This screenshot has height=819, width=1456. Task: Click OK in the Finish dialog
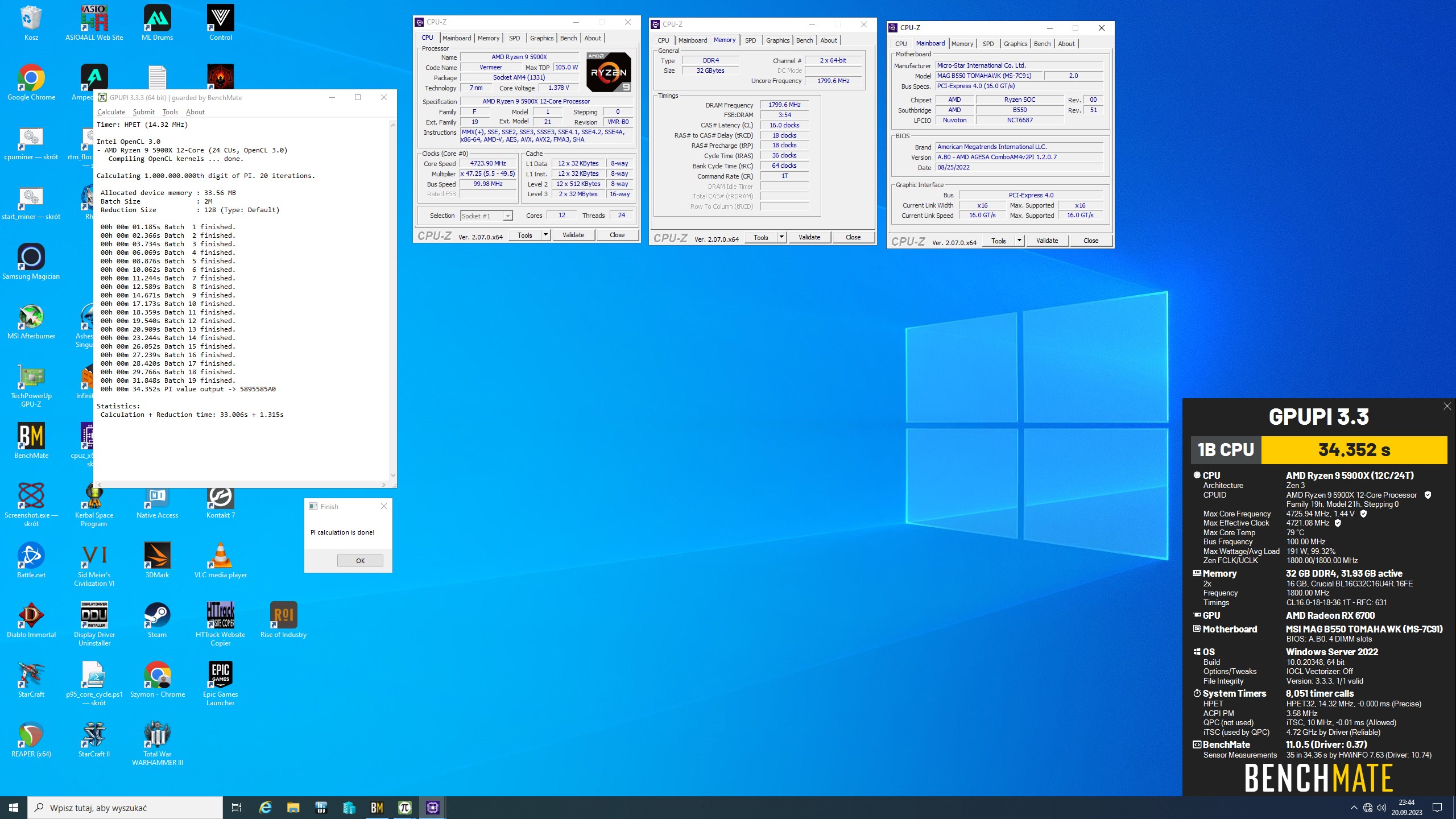click(360, 561)
